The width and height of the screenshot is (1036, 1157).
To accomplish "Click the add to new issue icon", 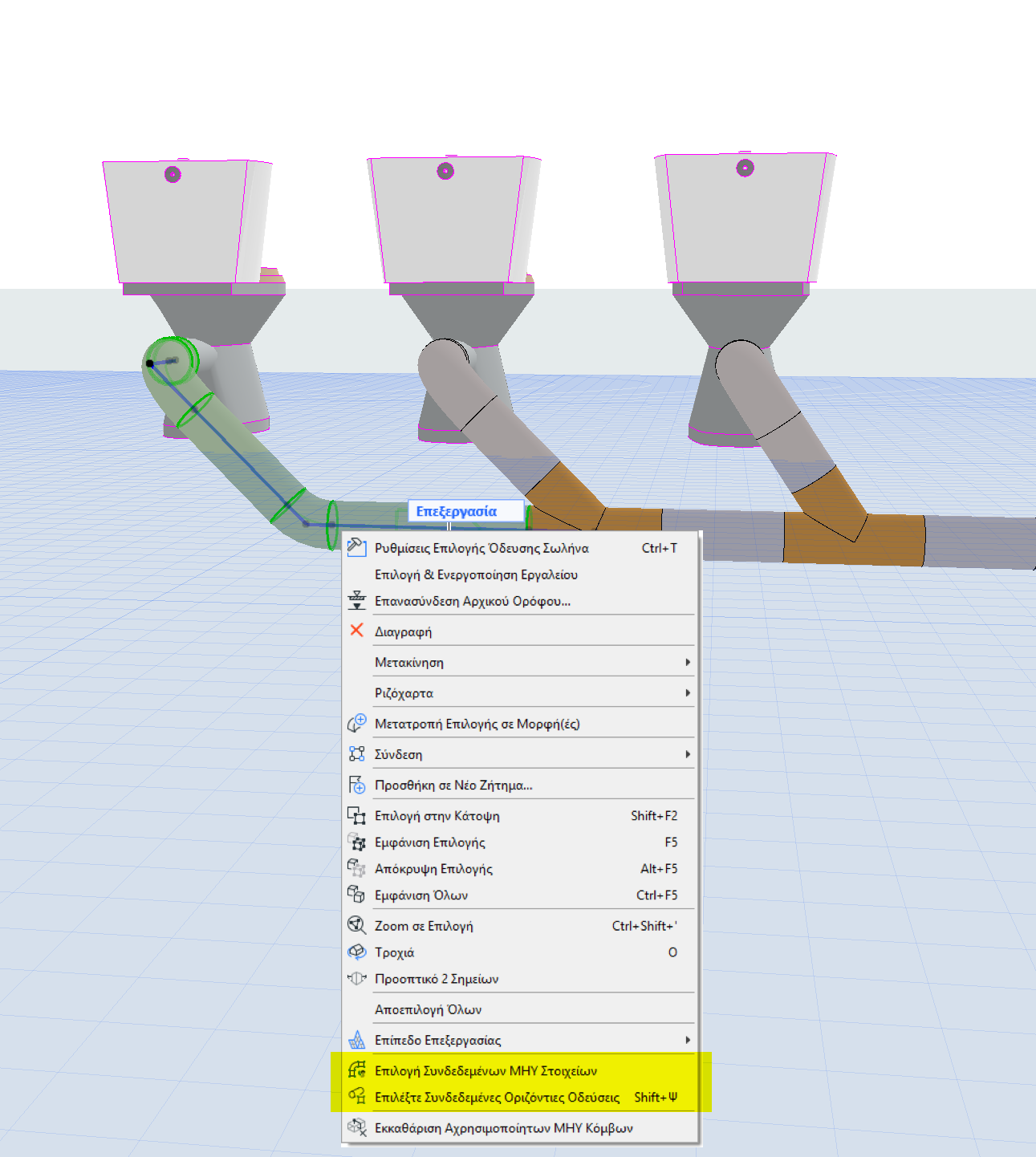I will click(356, 784).
